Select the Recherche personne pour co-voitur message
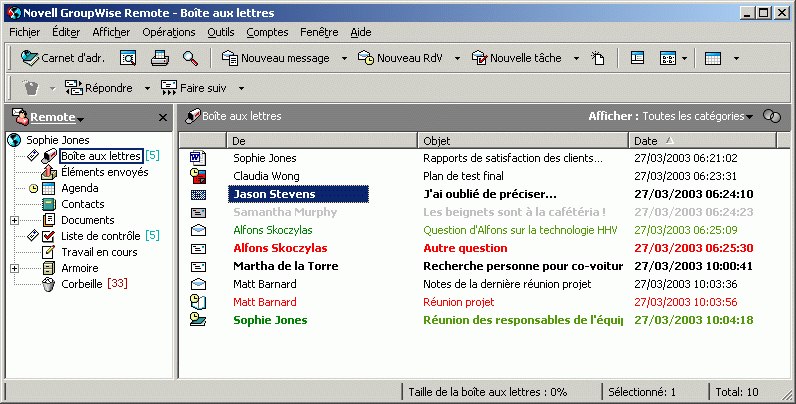 pyautogui.click(x=523, y=266)
